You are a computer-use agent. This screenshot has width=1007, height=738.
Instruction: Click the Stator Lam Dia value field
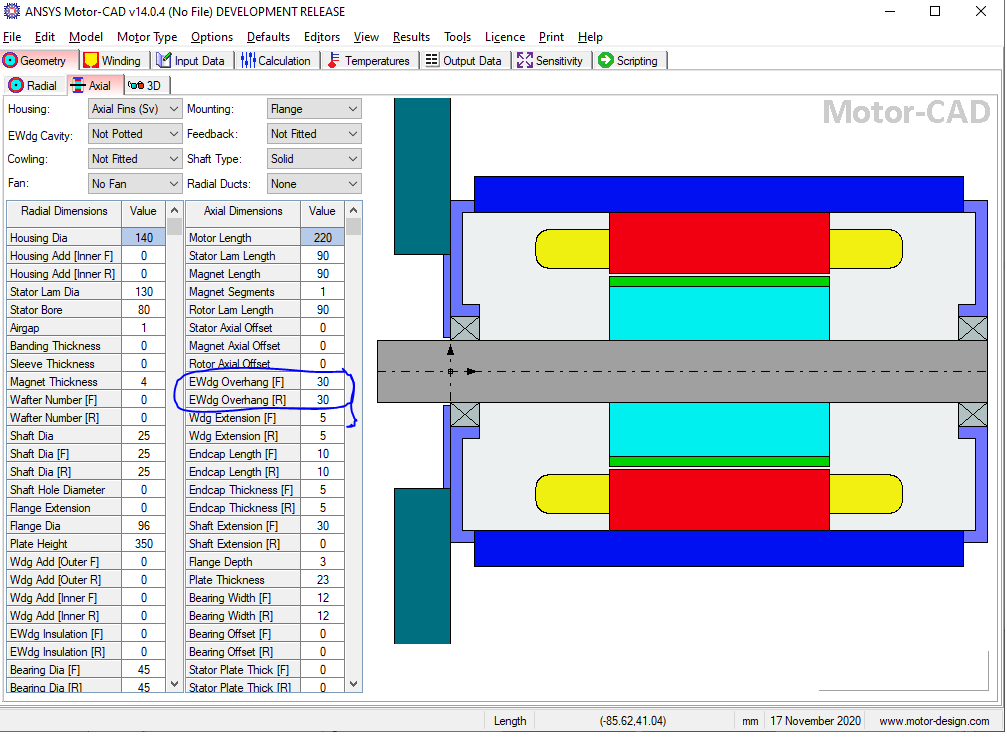pyautogui.click(x=144, y=292)
